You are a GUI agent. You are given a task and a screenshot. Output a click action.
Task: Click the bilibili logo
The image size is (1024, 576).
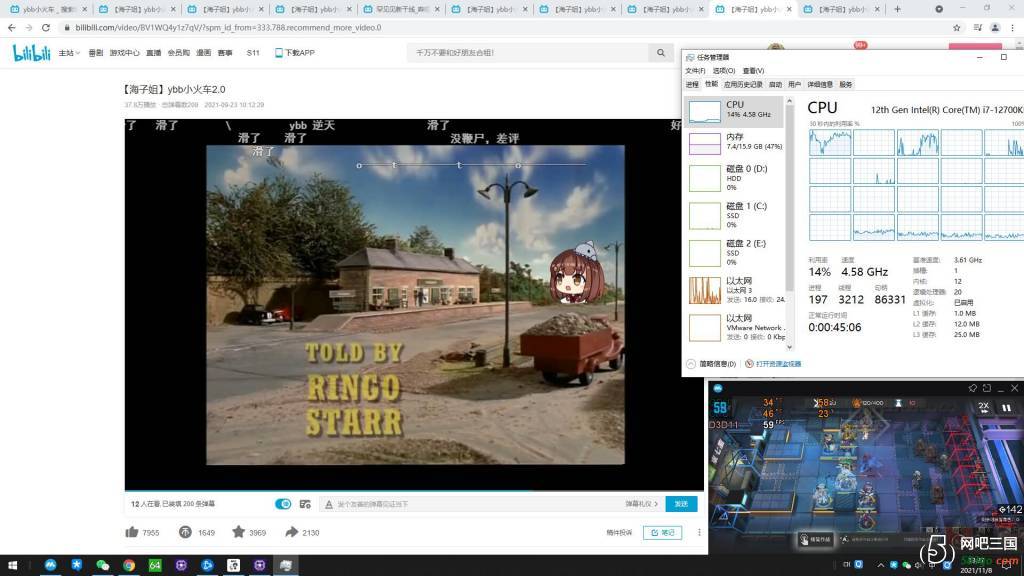tap(31, 53)
